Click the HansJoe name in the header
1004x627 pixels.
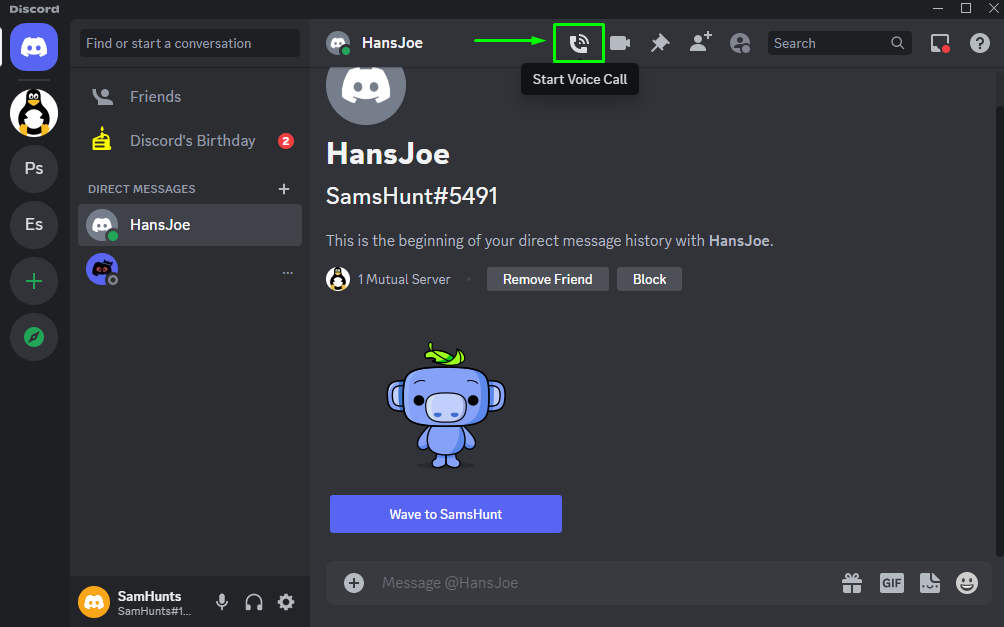[393, 43]
